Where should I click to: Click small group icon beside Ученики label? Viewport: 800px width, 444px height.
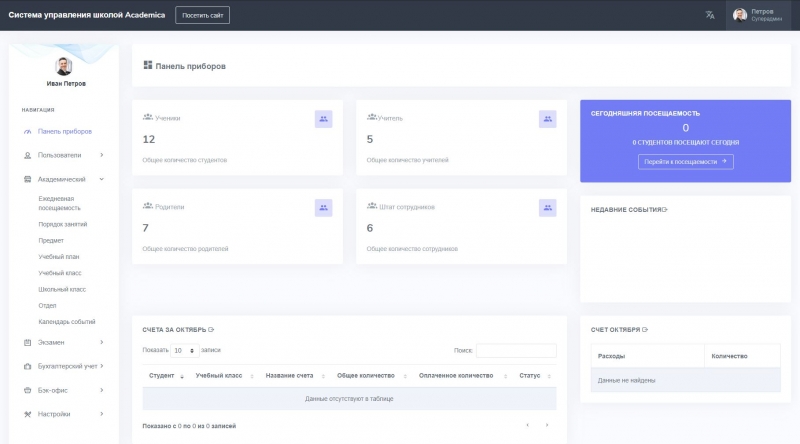click(147, 117)
